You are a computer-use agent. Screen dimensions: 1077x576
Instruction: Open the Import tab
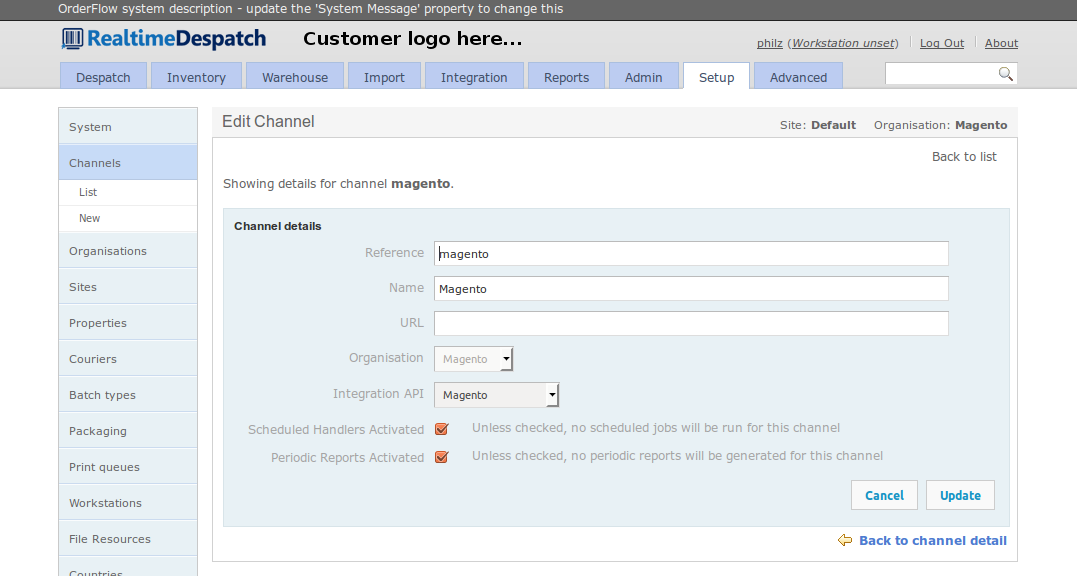pos(384,76)
